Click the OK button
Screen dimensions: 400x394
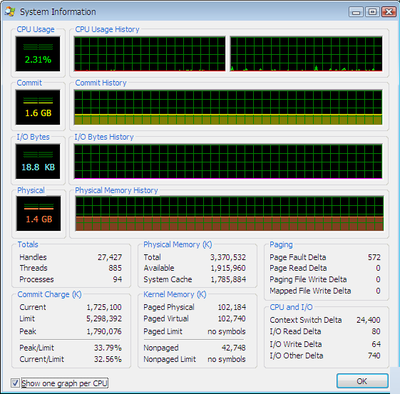point(362,381)
